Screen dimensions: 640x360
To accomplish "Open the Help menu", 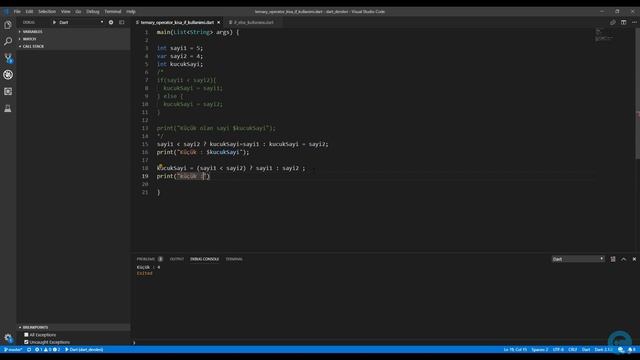I will click(131, 11).
